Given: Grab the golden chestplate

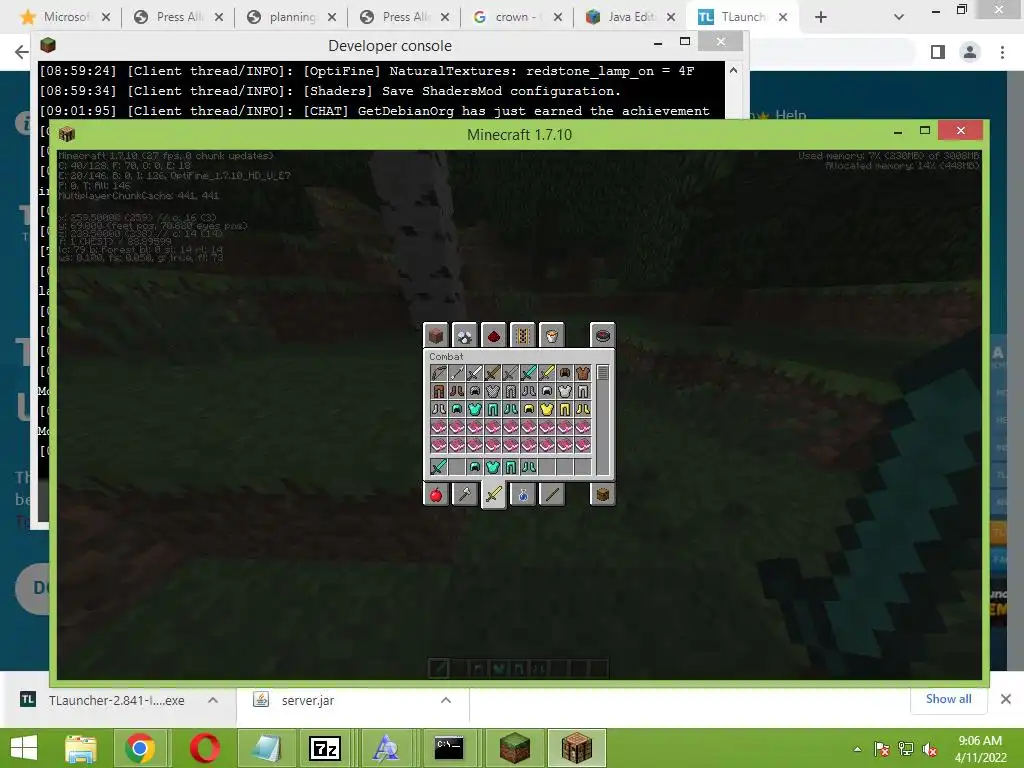Looking at the screenshot, I should [547, 409].
